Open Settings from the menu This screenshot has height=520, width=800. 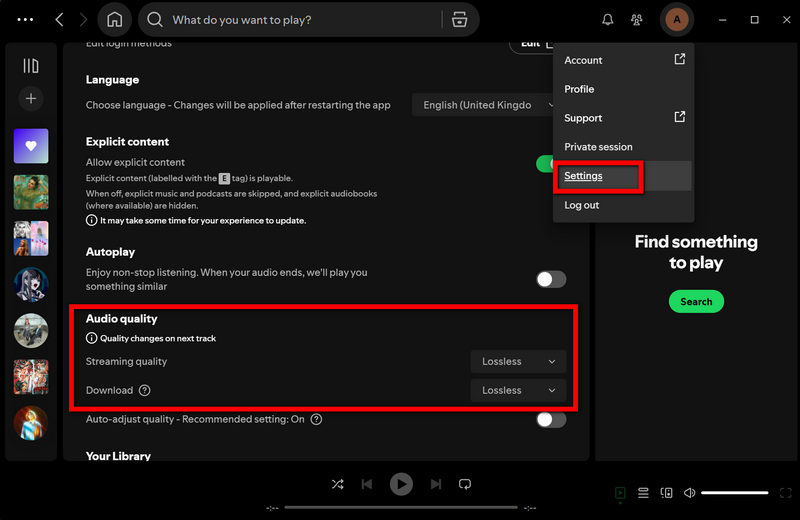pyautogui.click(x=623, y=176)
